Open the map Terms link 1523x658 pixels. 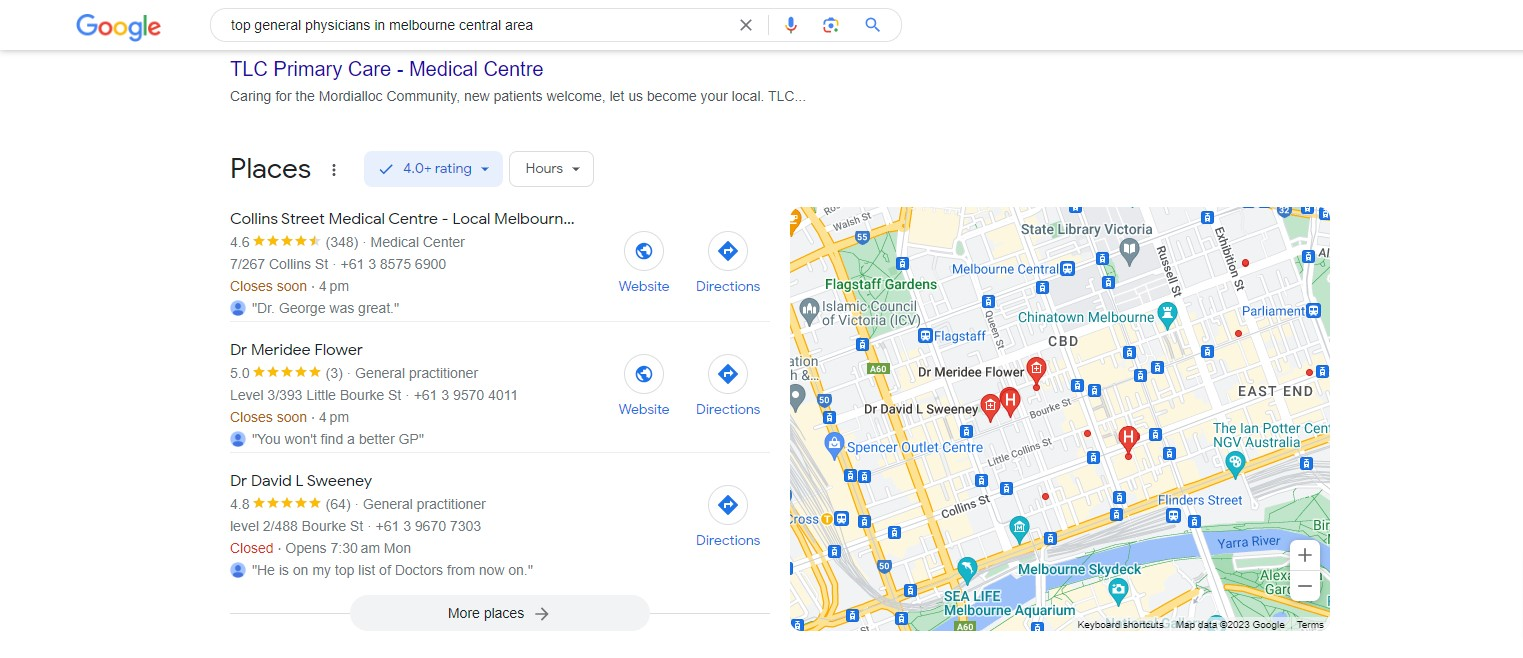(1310, 625)
